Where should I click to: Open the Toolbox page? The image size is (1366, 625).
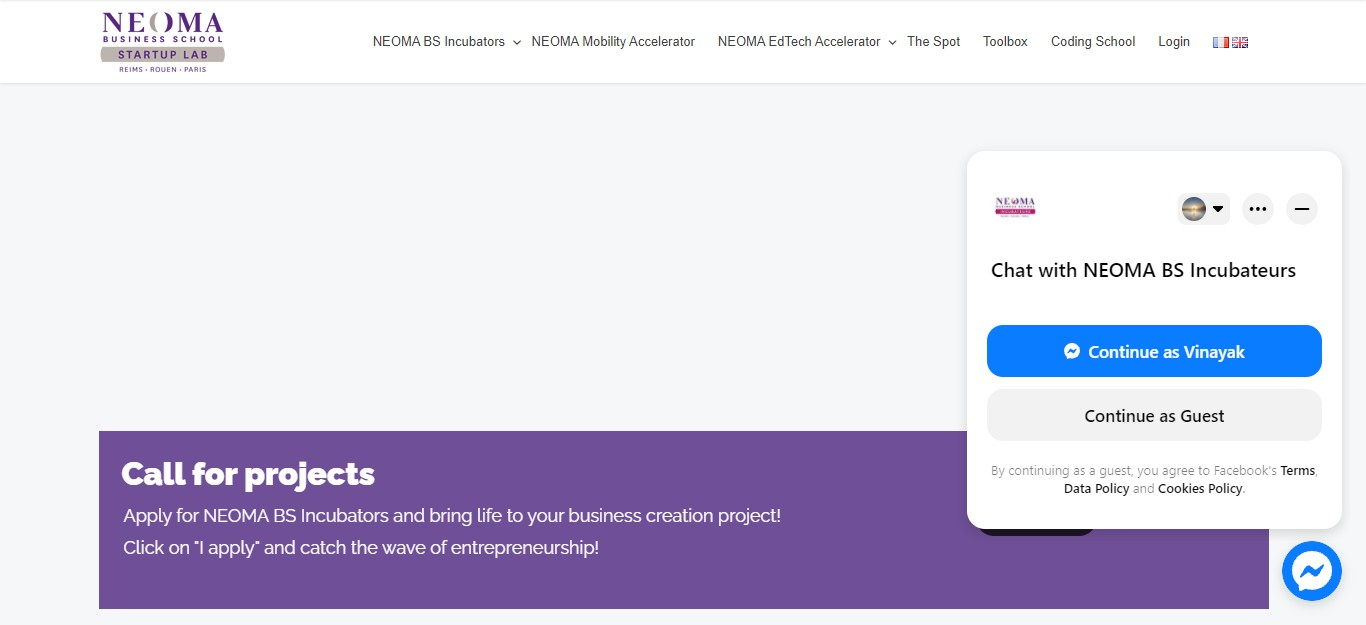(x=1005, y=42)
